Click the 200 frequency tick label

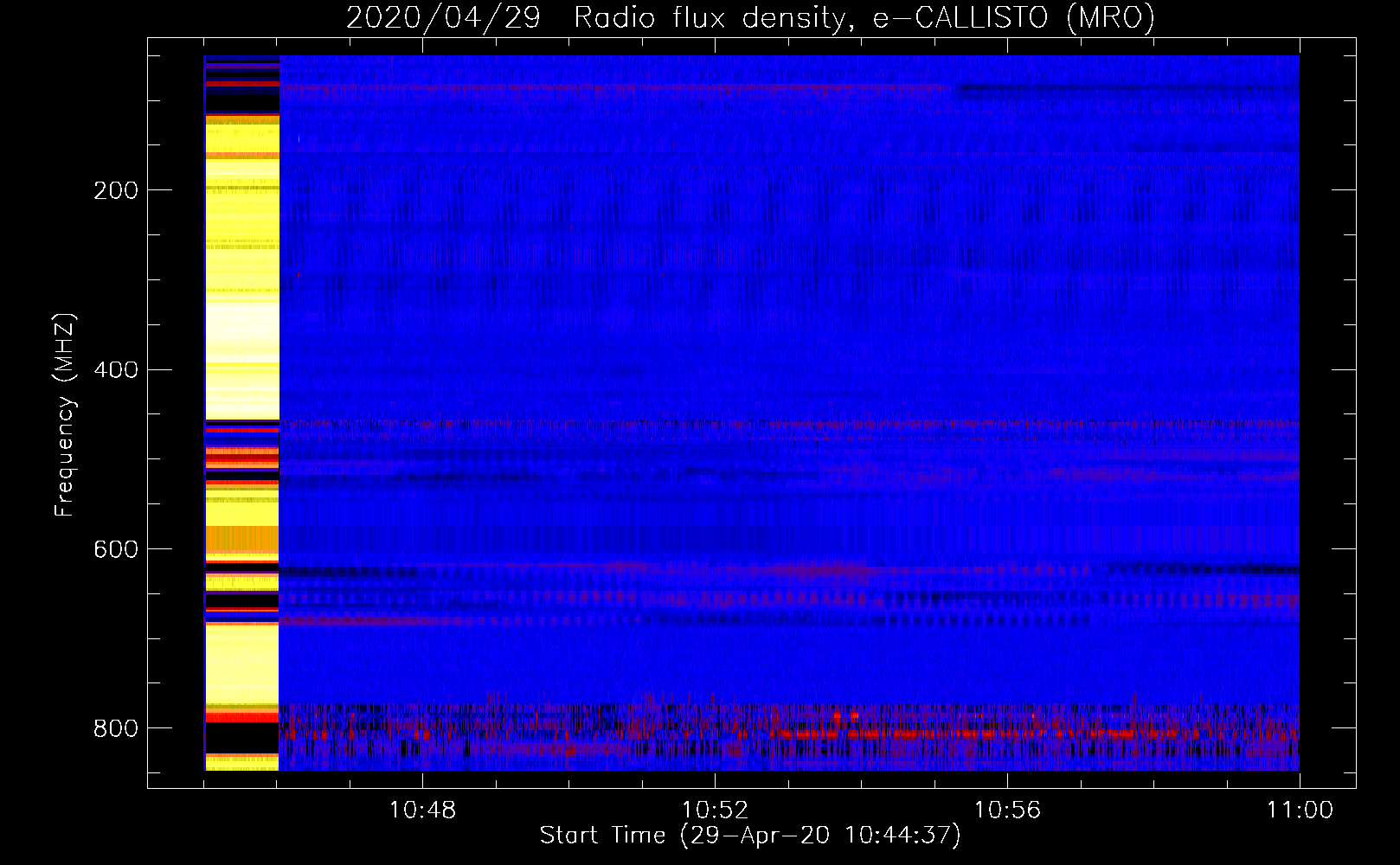(x=116, y=190)
